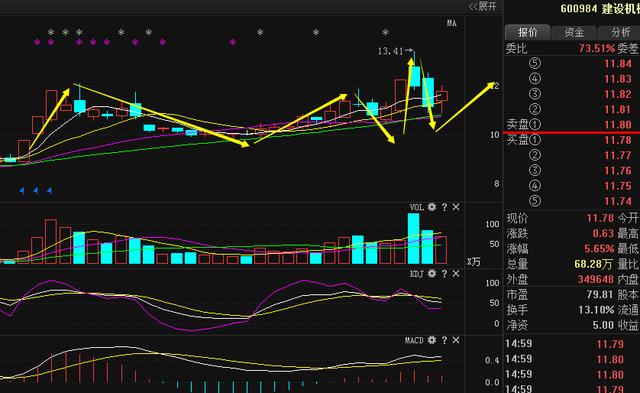Expand the panel using 展开 arrows
640x393 pixels.
click(483, 7)
